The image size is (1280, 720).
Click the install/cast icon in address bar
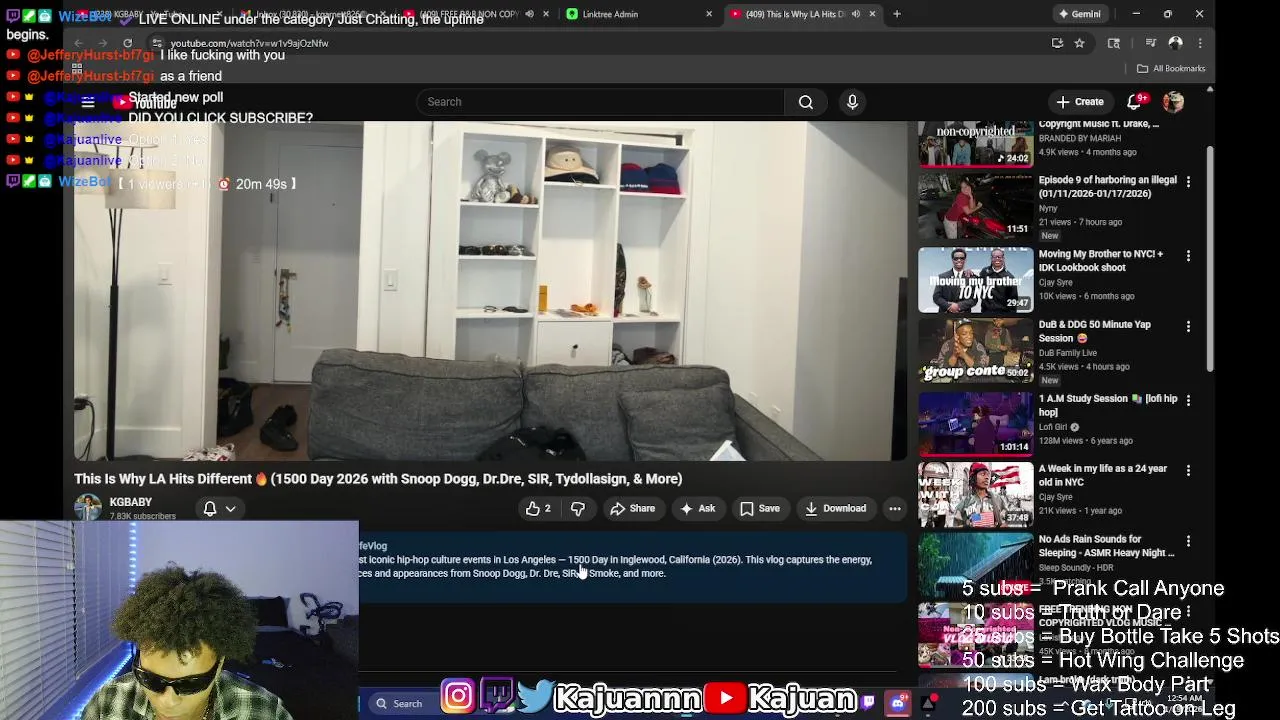(x=1057, y=43)
